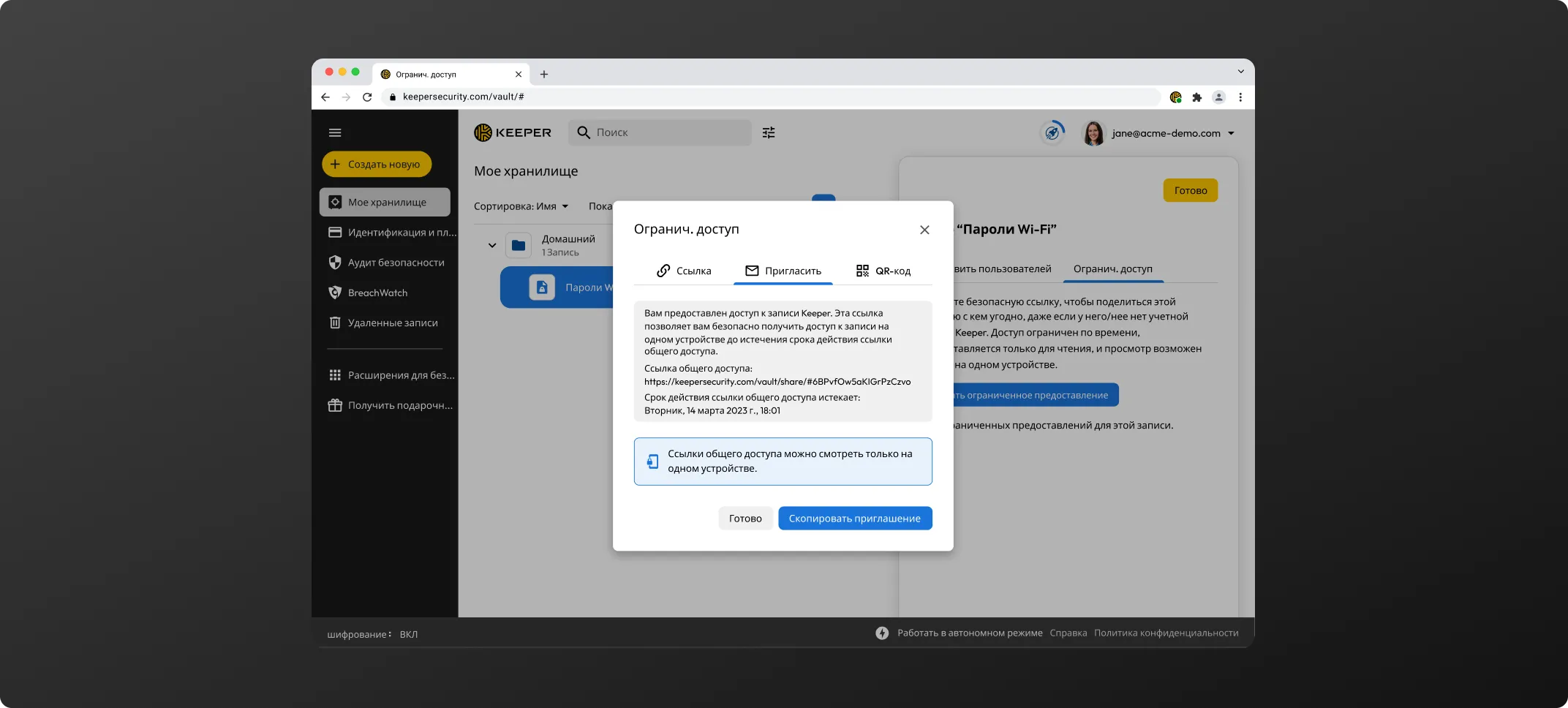Click the sync status rocket icon

(x=1052, y=132)
